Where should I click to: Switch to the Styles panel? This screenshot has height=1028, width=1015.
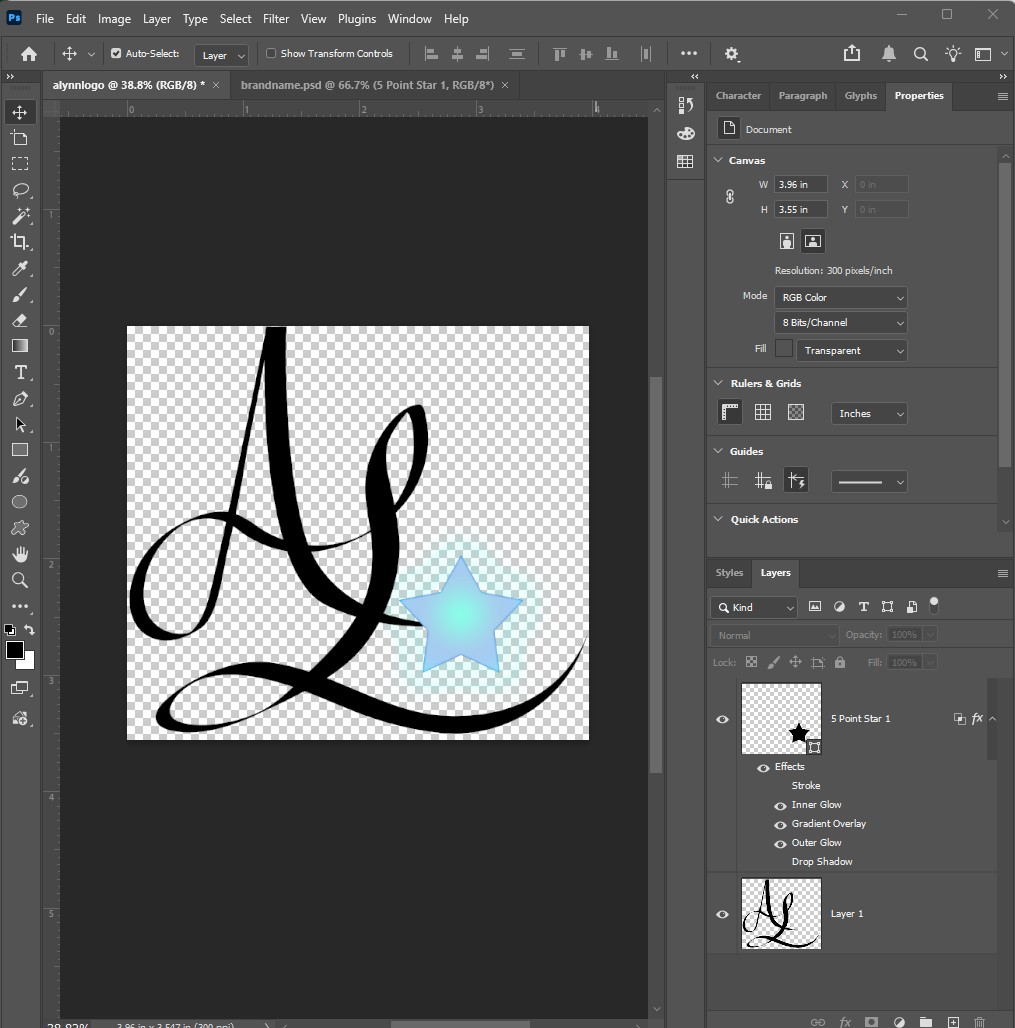[x=729, y=573]
